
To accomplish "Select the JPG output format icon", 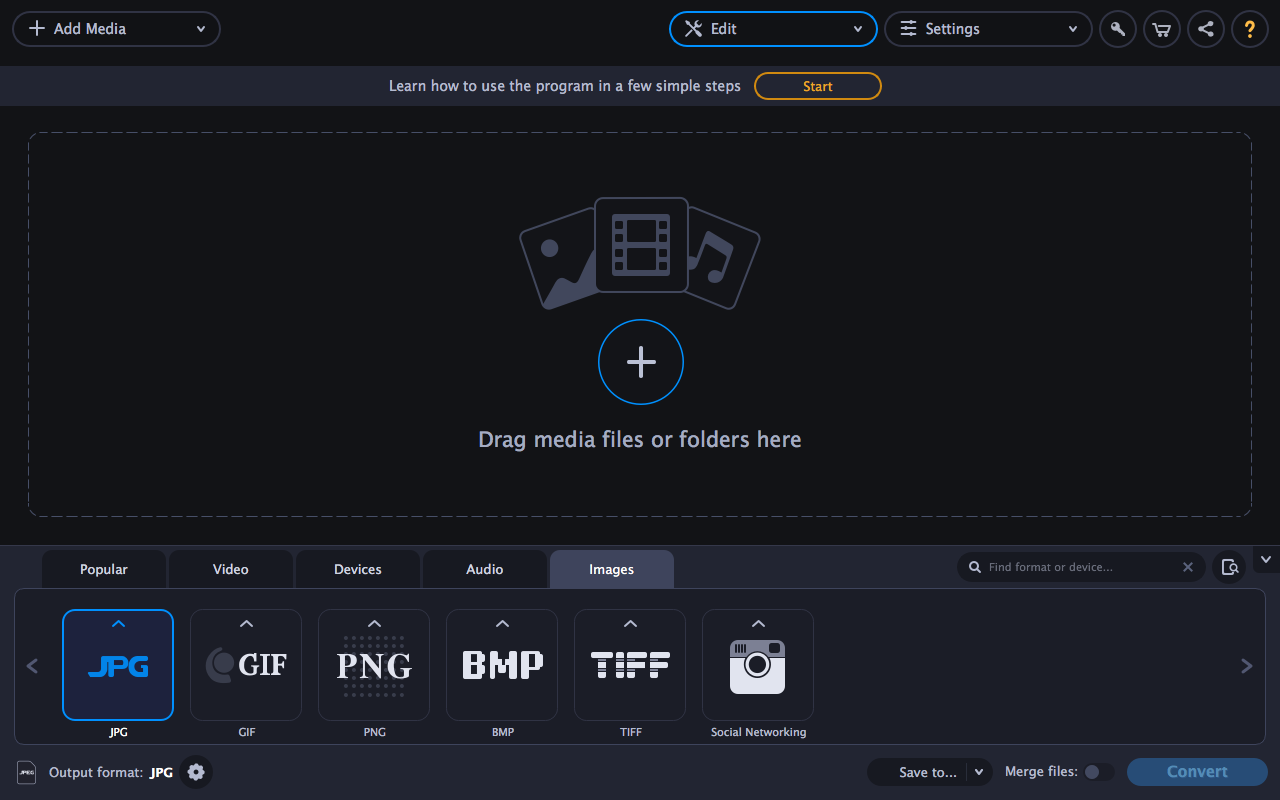I will point(118,664).
